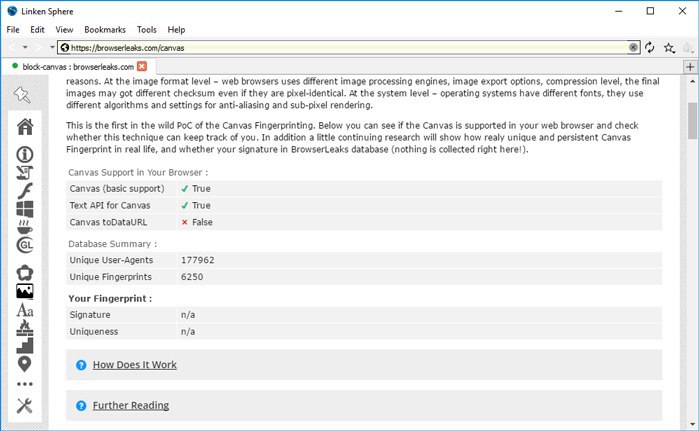Open a new tab with the plus button
The image size is (699, 431).
click(690, 67)
